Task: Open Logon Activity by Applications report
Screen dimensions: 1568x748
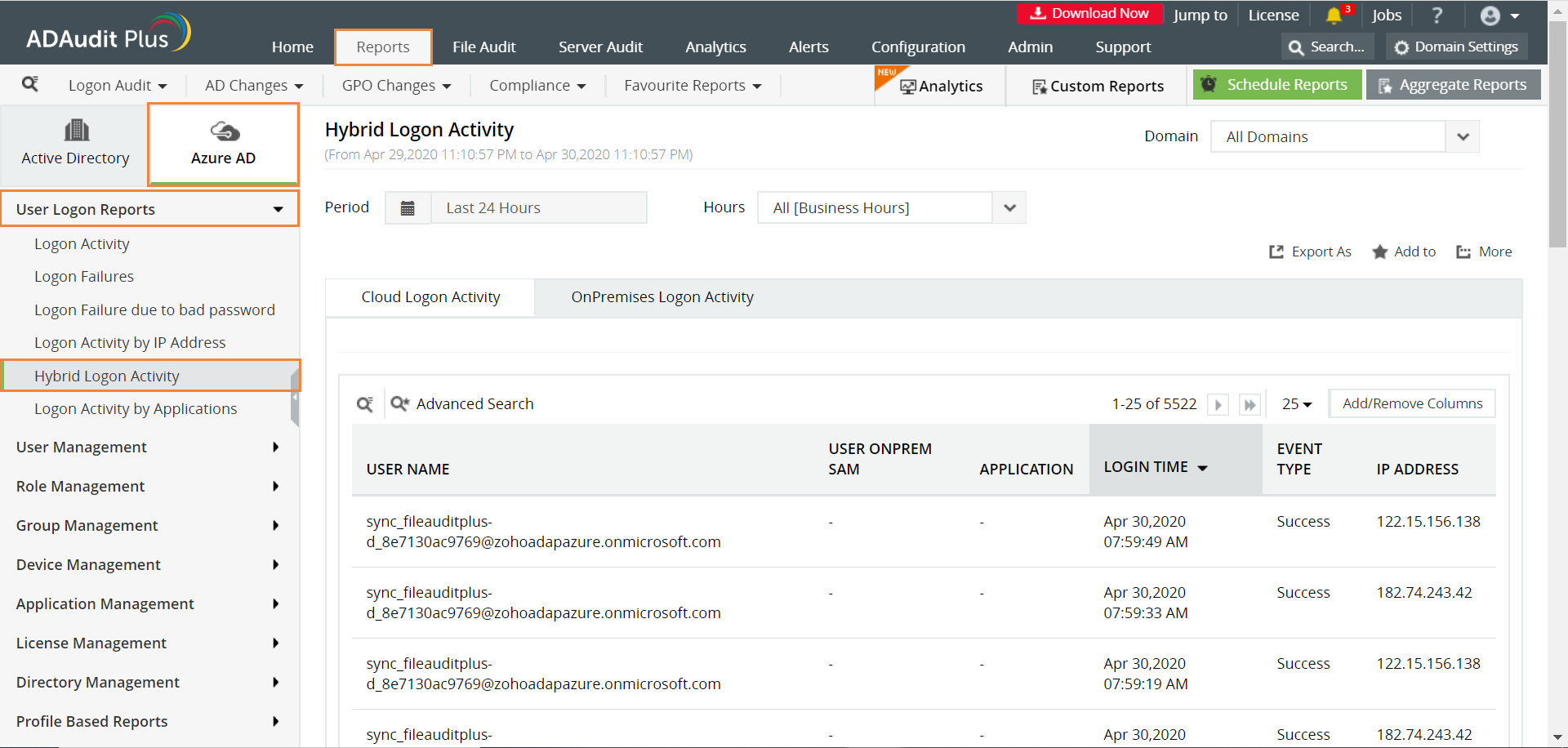Action: tap(136, 409)
